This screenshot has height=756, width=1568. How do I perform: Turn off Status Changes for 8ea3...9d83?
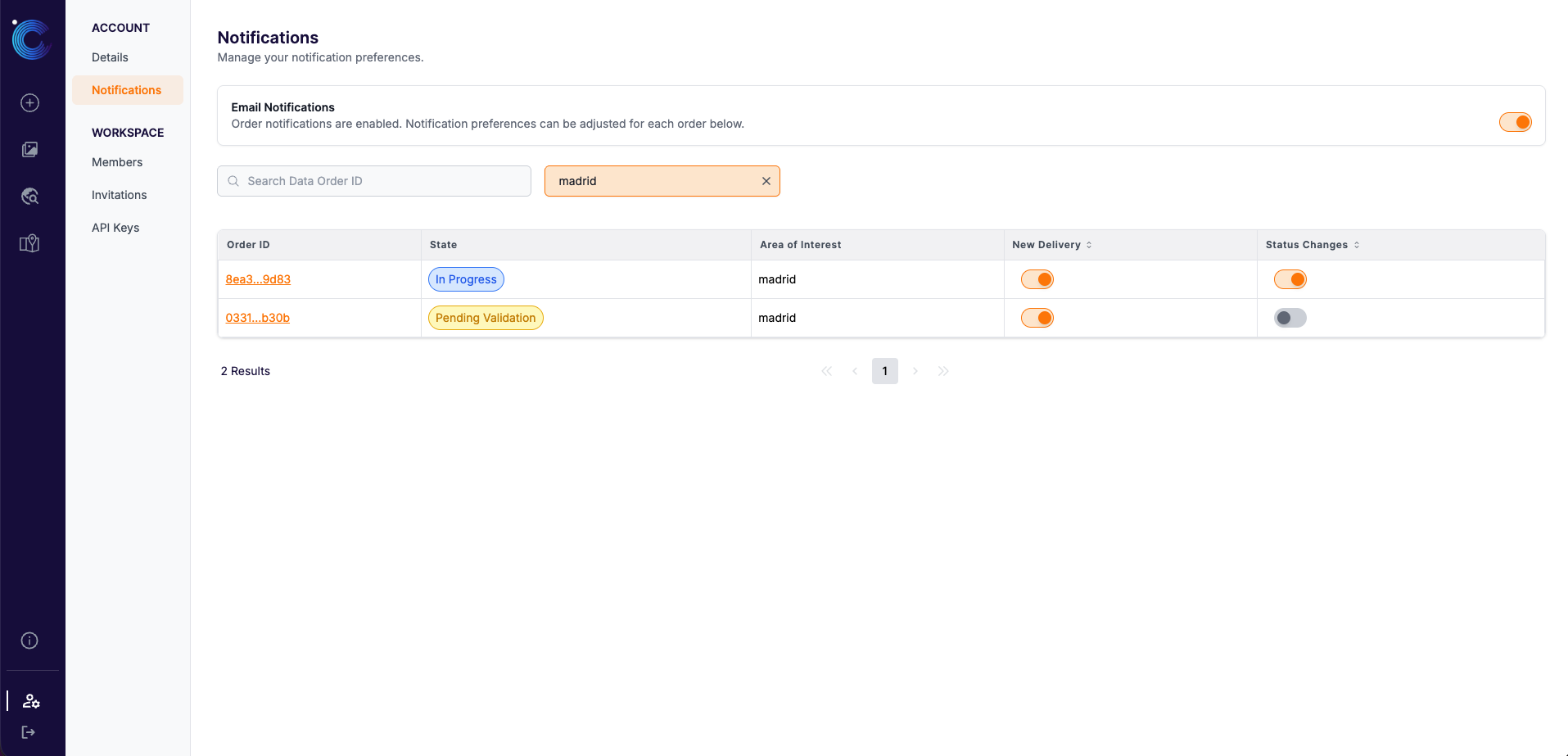point(1290,279)
